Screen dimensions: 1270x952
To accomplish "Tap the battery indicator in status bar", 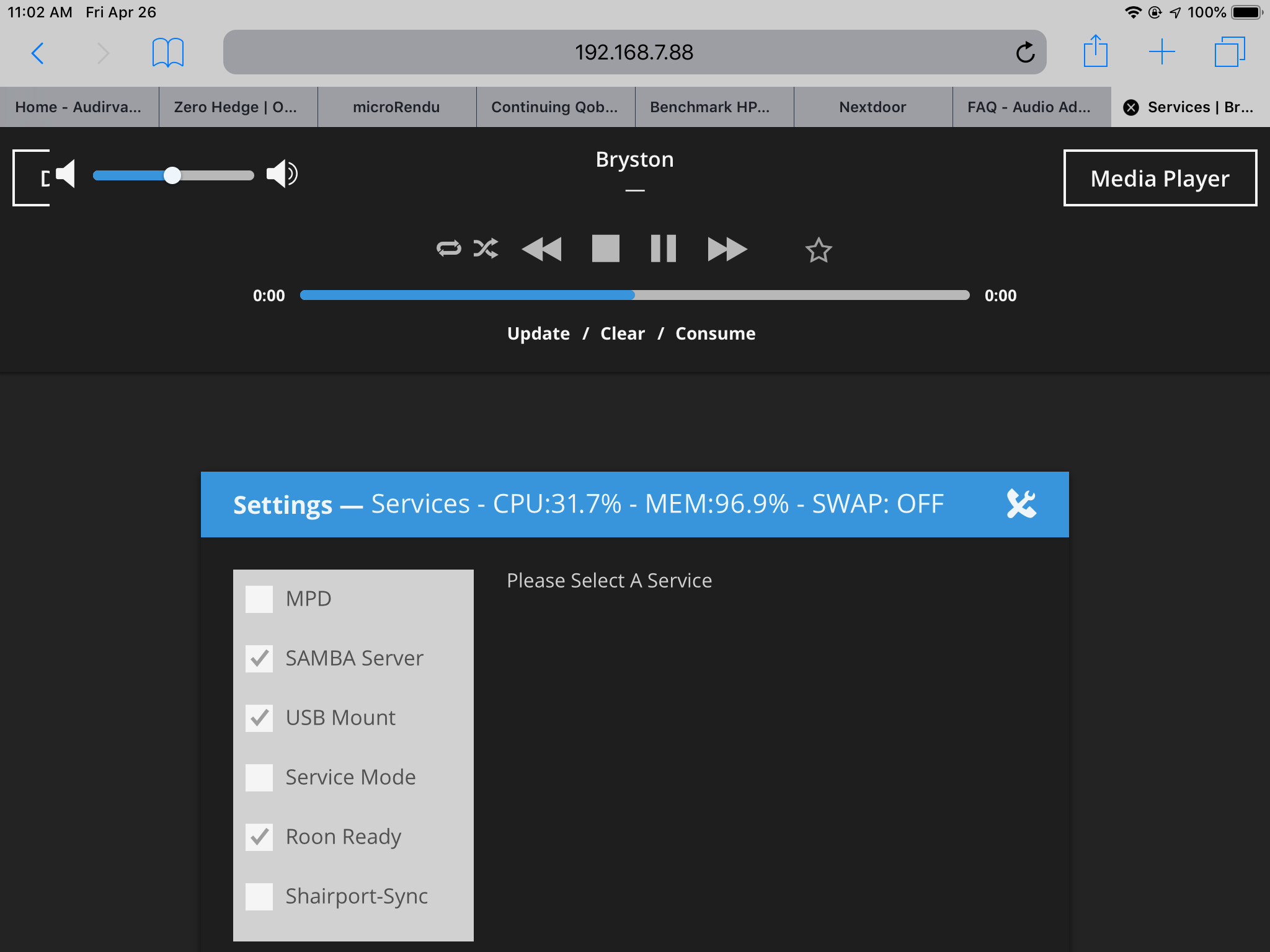I will click(1246, 12).
